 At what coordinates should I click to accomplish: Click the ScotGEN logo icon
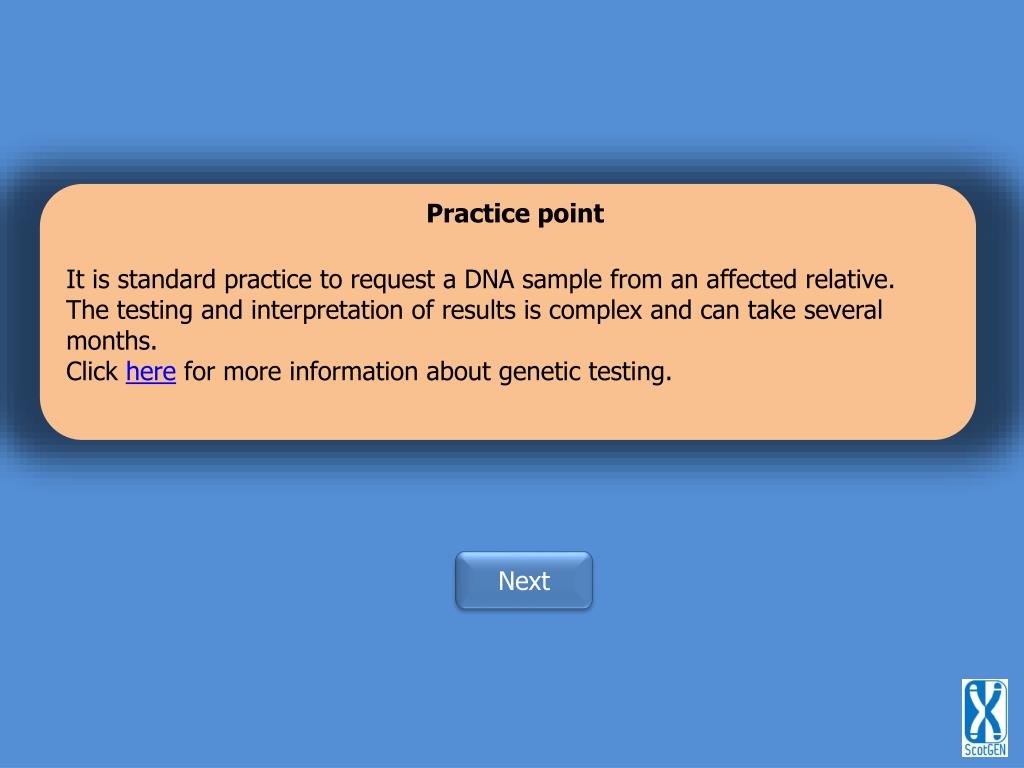pyautogui.click(x=984, y=718)
